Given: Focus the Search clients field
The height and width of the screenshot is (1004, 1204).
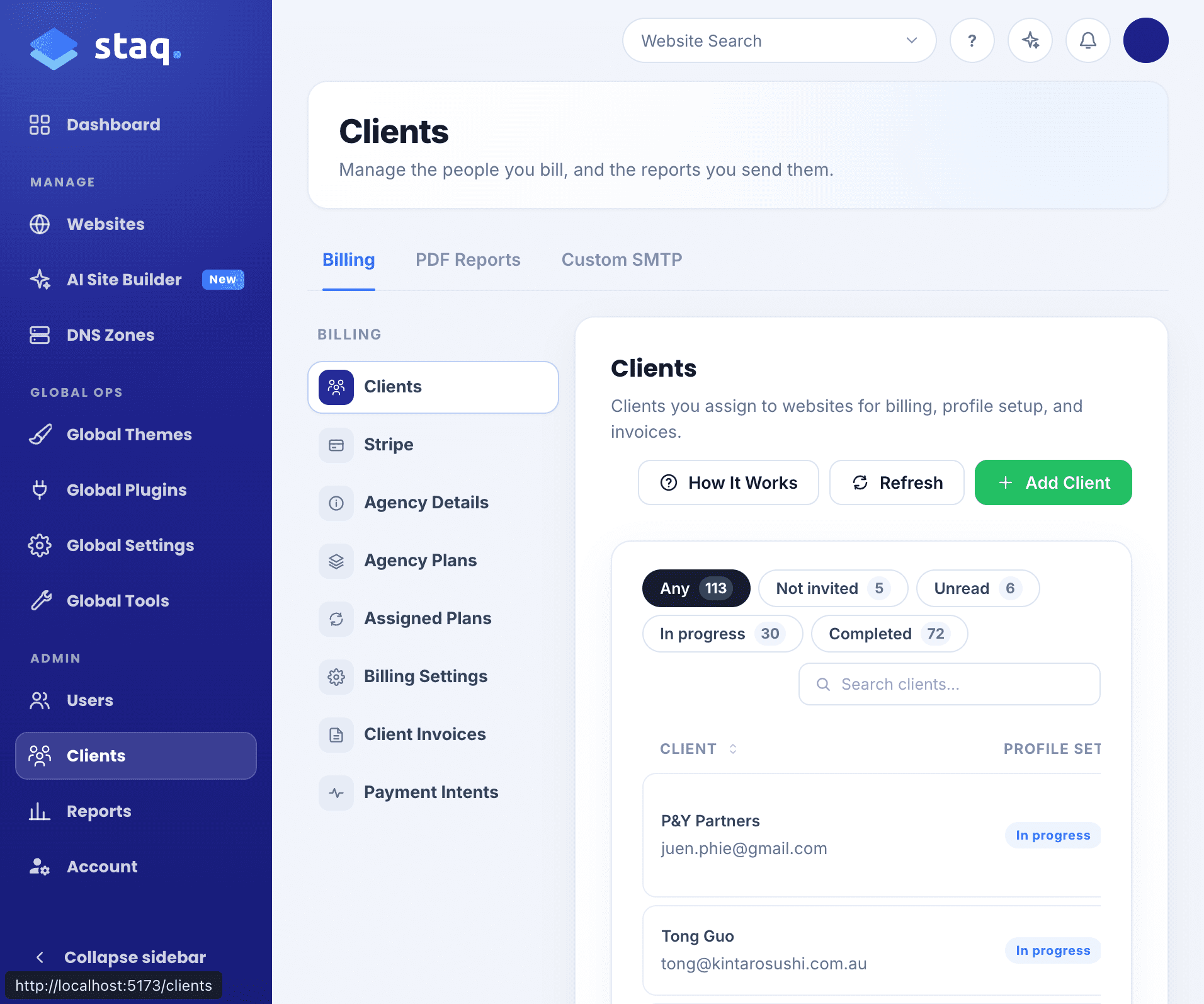Looking at the screenshot, I should [950, 684].
